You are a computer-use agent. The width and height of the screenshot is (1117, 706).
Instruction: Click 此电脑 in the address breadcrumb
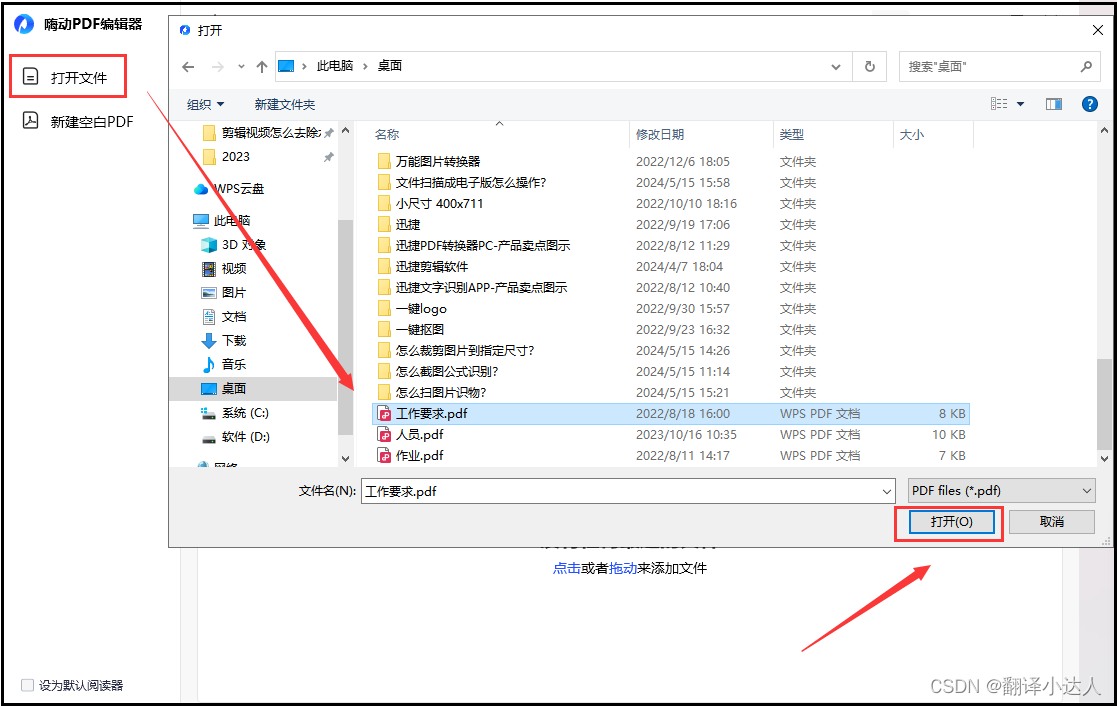[335, 66]
